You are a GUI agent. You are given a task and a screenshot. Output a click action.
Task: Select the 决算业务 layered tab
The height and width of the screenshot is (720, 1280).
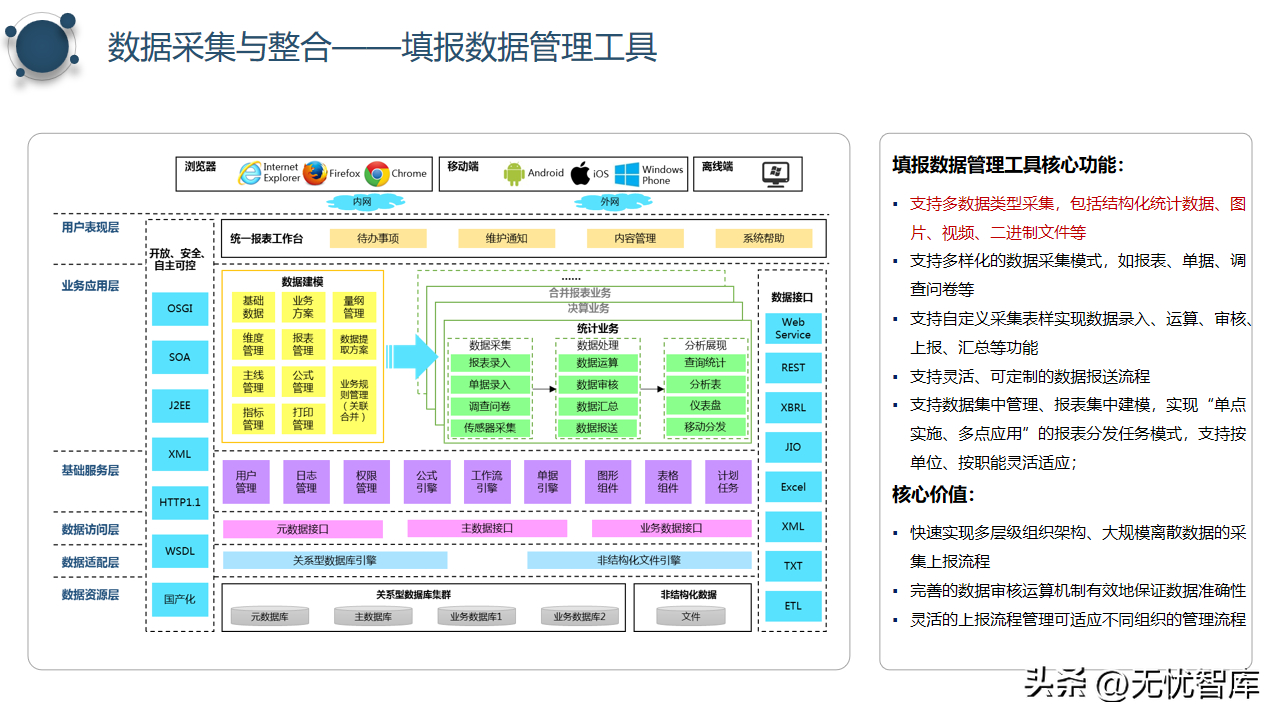click(x=588, y=309)
